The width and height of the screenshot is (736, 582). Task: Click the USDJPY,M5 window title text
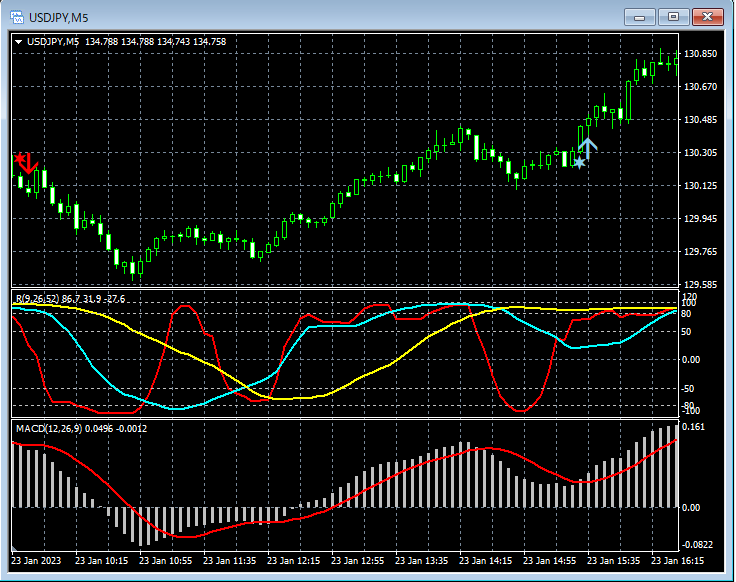coord(59,18)
